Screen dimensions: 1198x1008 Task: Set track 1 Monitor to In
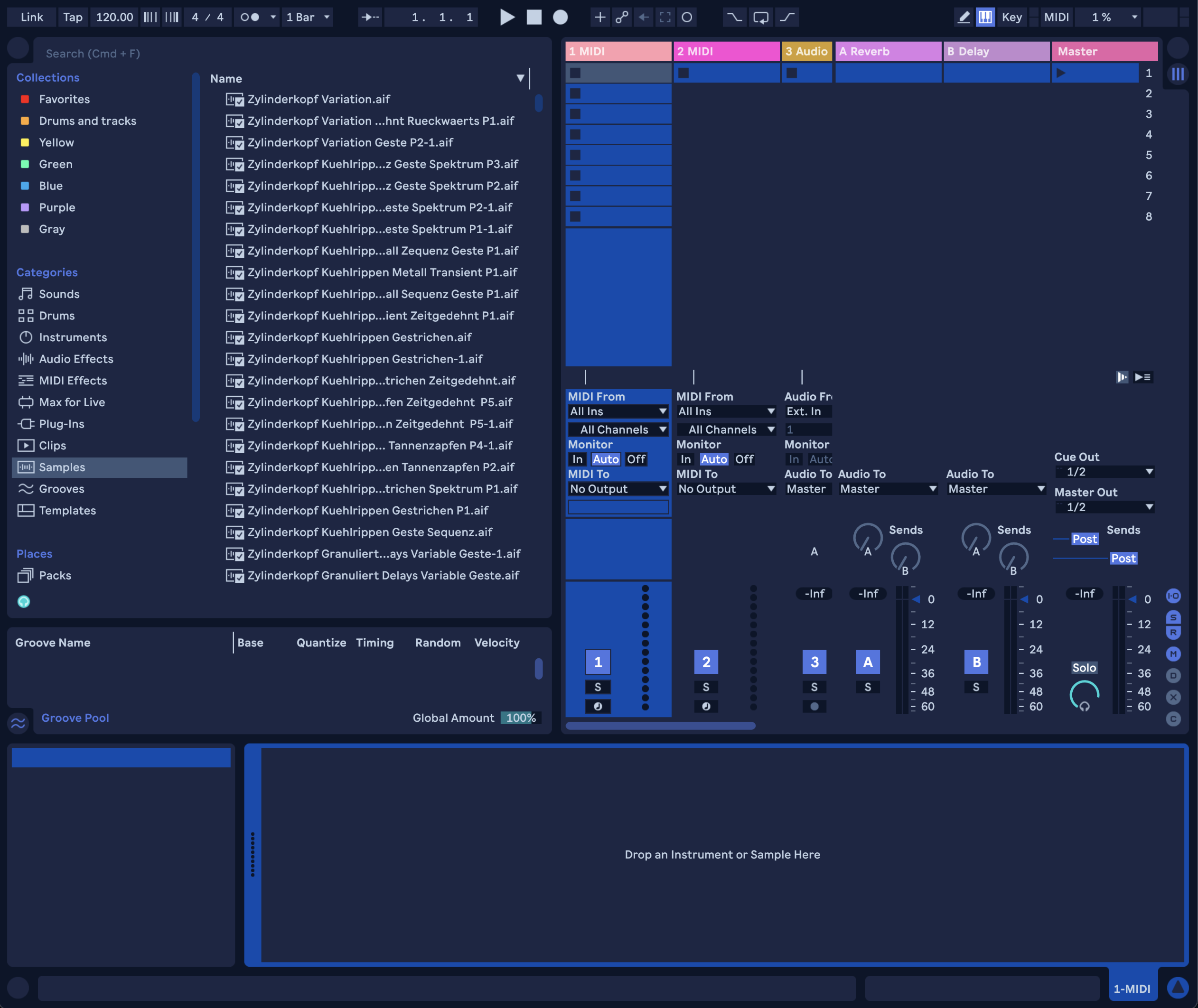[577, 459]
